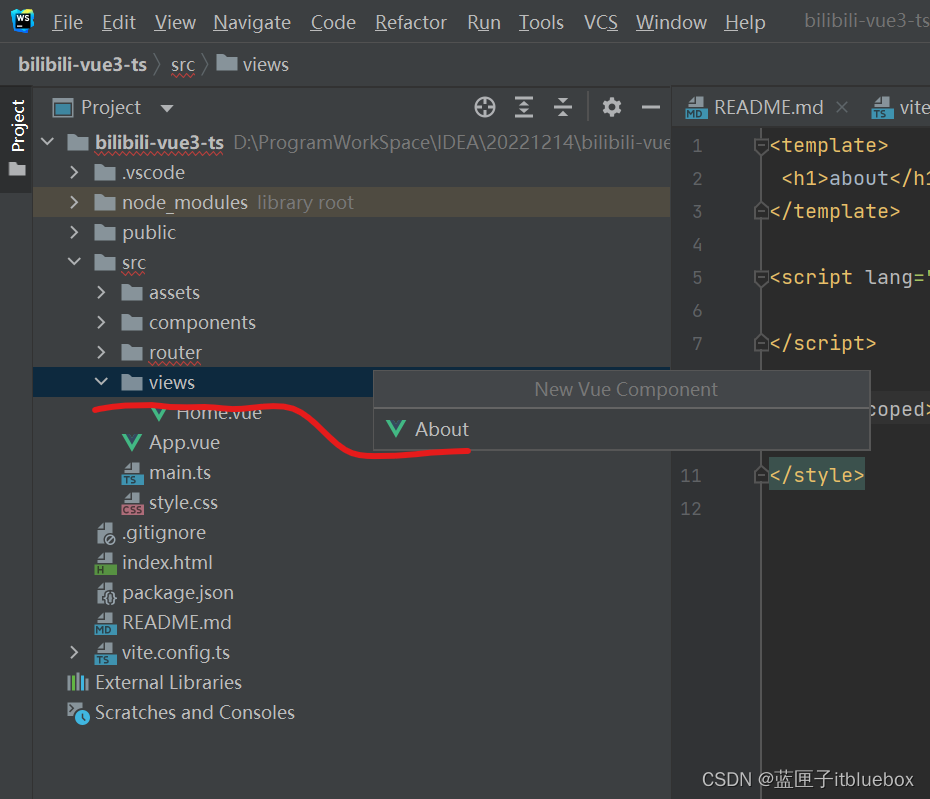Expand the public folder
The image size is (930, 799).
pyautogui.click(x=74, y=232)
